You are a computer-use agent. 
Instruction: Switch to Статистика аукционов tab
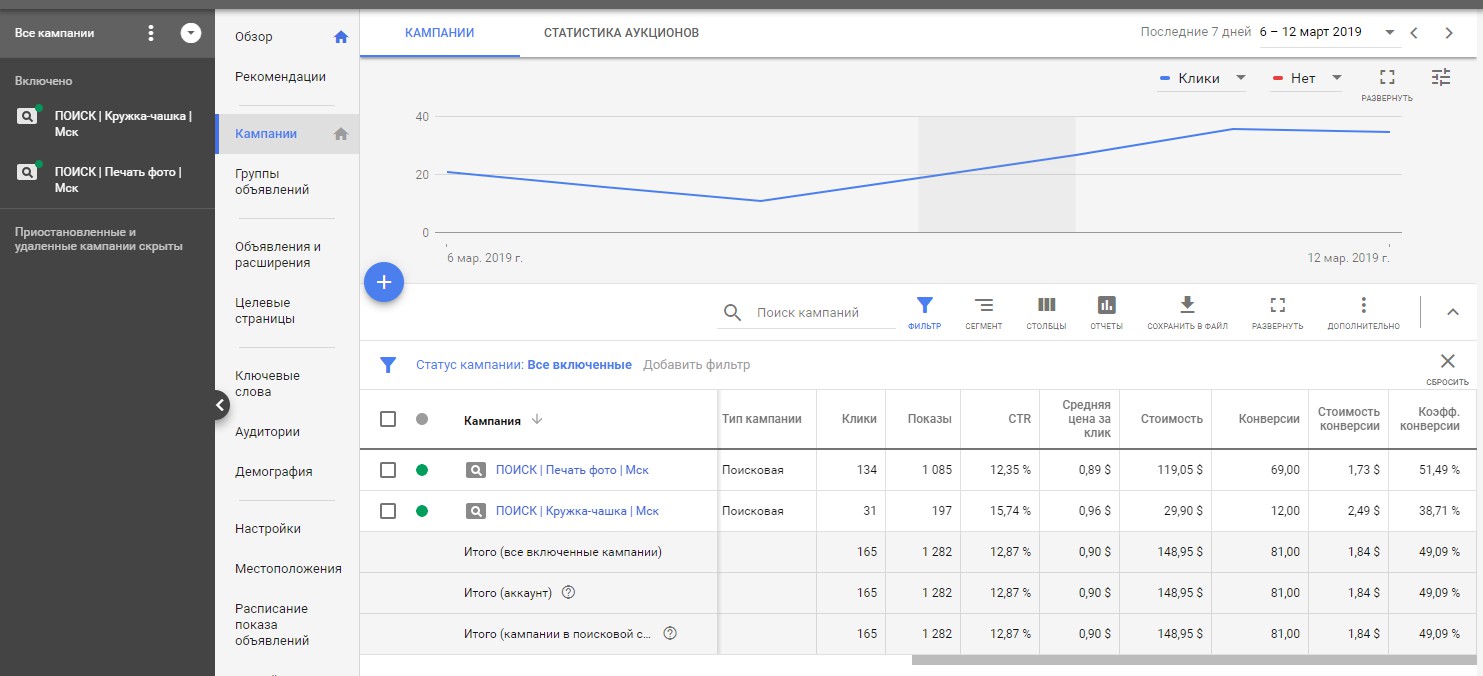pyautogui.click(x=621, y=33)
